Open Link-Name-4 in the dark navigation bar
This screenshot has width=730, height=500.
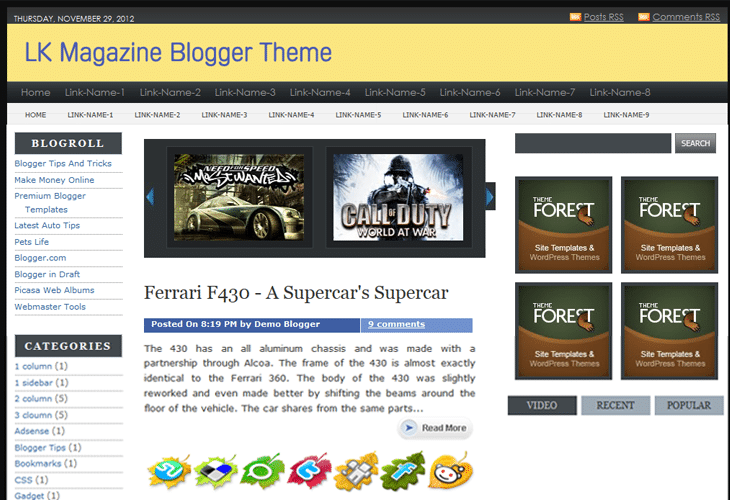(320, 92)
